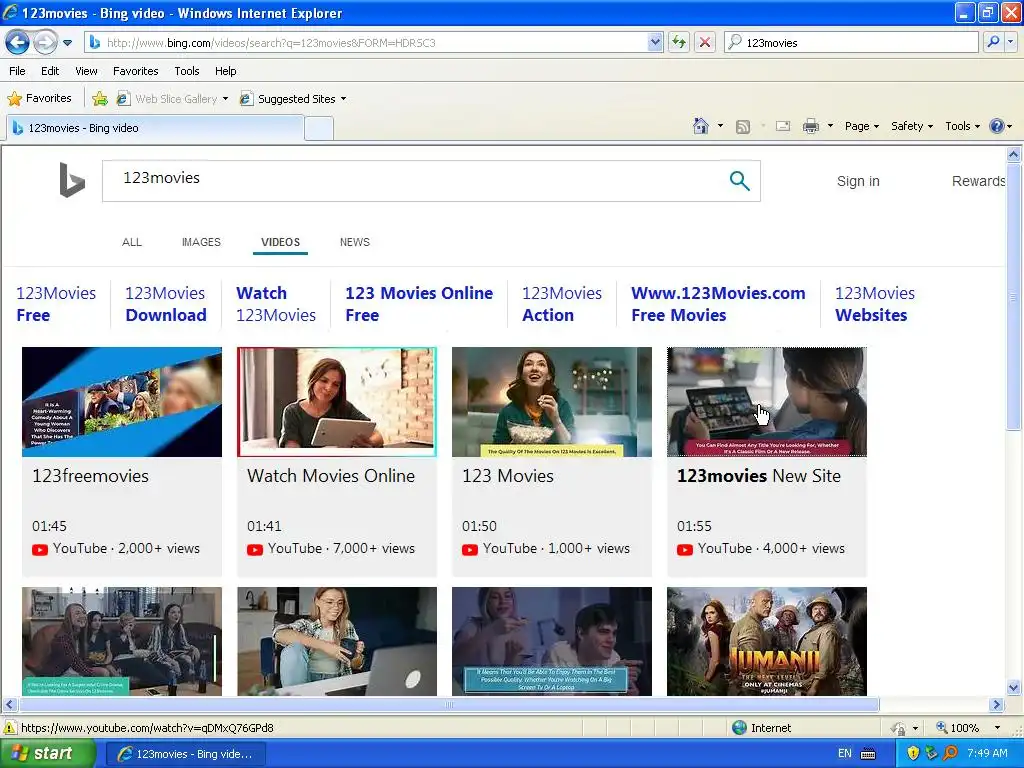
Task: Open a new blank tab
Action: 319,128
